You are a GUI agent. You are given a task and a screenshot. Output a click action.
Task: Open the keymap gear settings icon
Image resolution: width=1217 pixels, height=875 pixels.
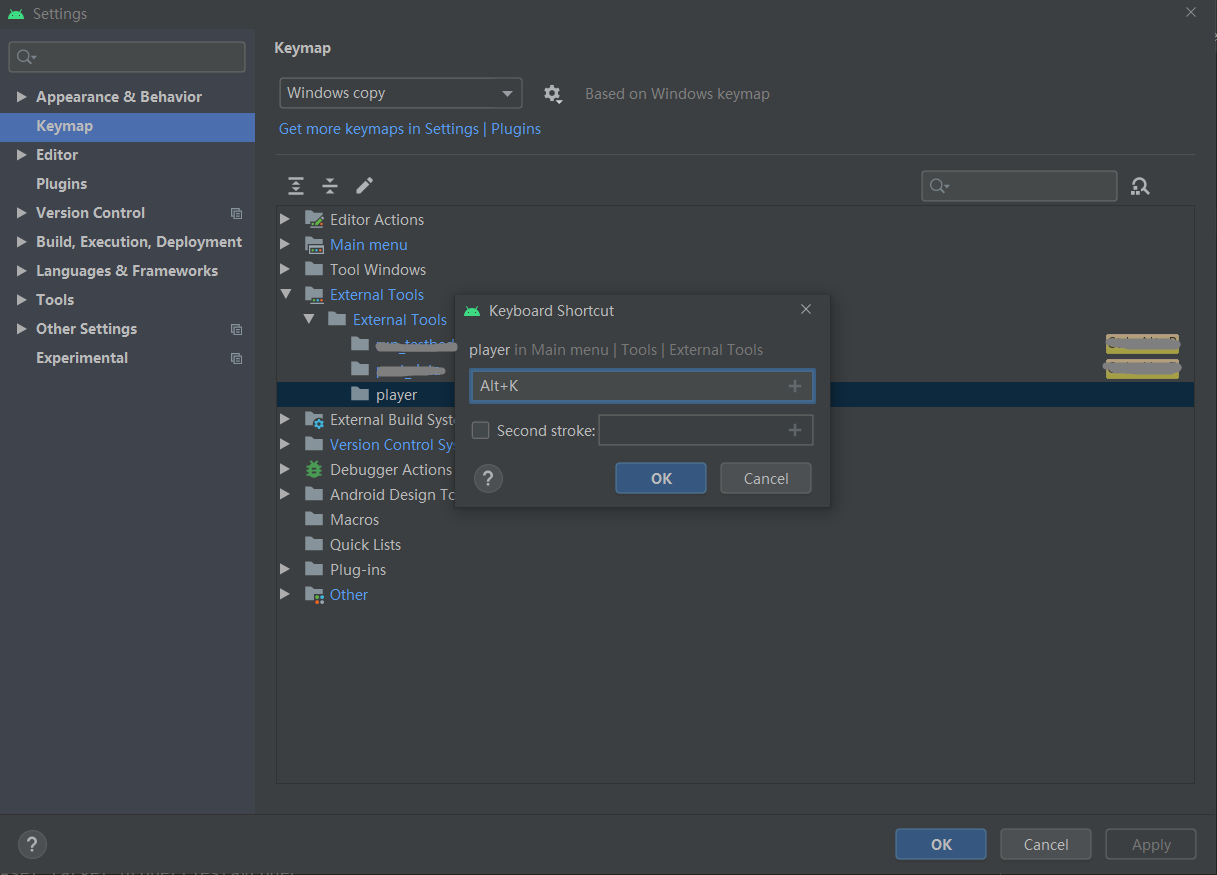tap(552, 94)
